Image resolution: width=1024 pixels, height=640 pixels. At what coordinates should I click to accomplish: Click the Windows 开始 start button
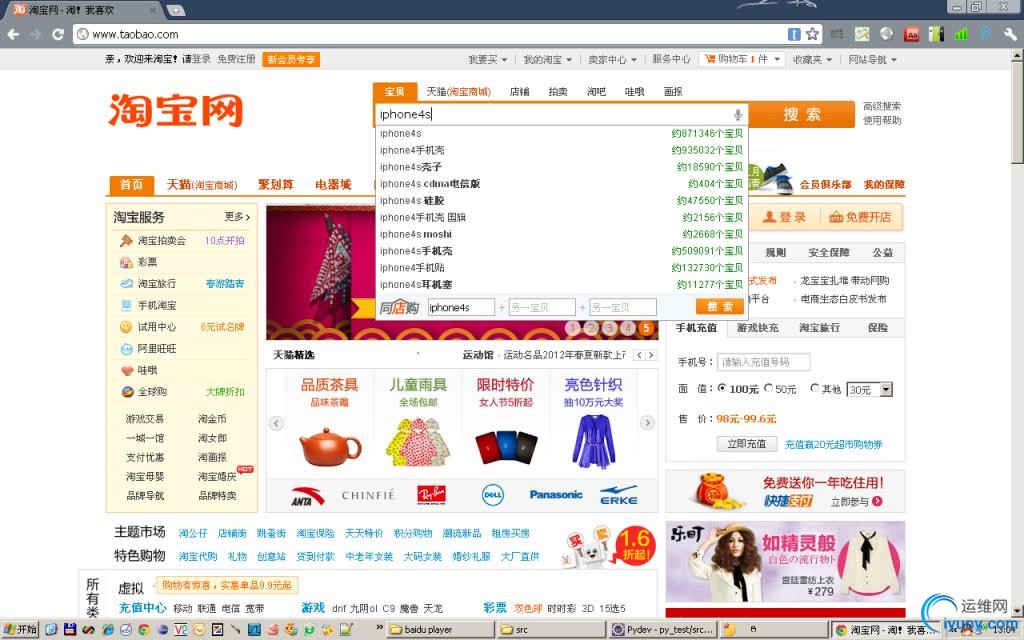click(x=20, y=630)
